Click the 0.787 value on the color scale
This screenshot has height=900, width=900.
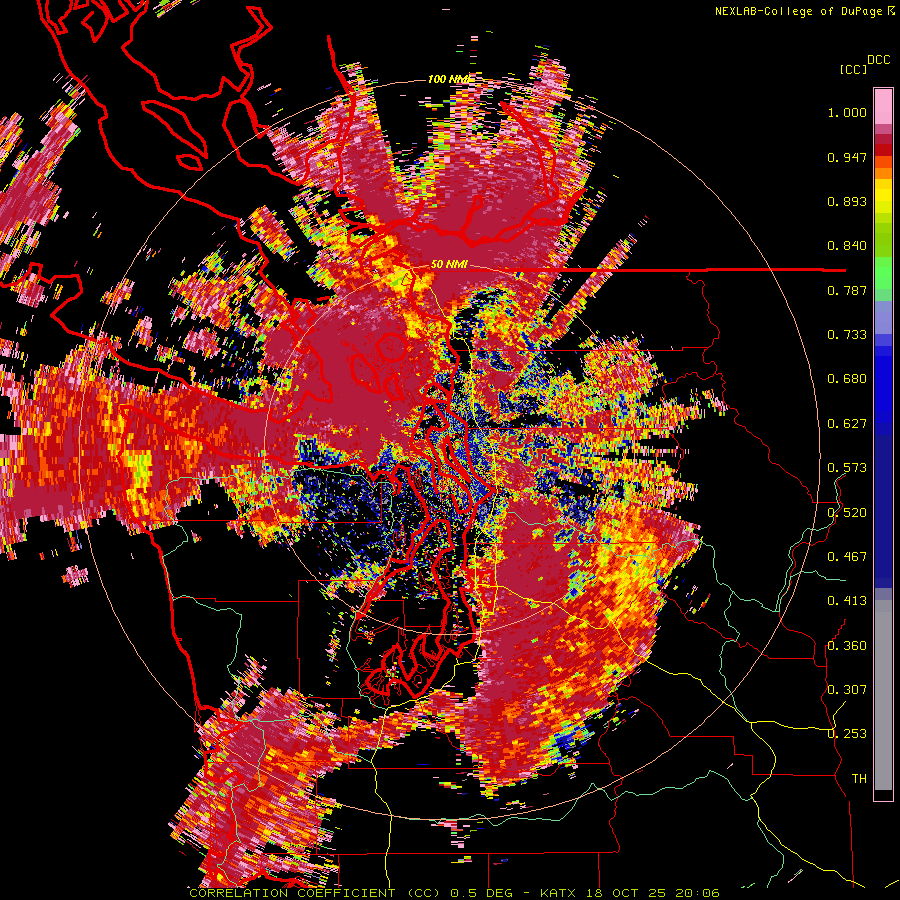[x=847, y=290]
